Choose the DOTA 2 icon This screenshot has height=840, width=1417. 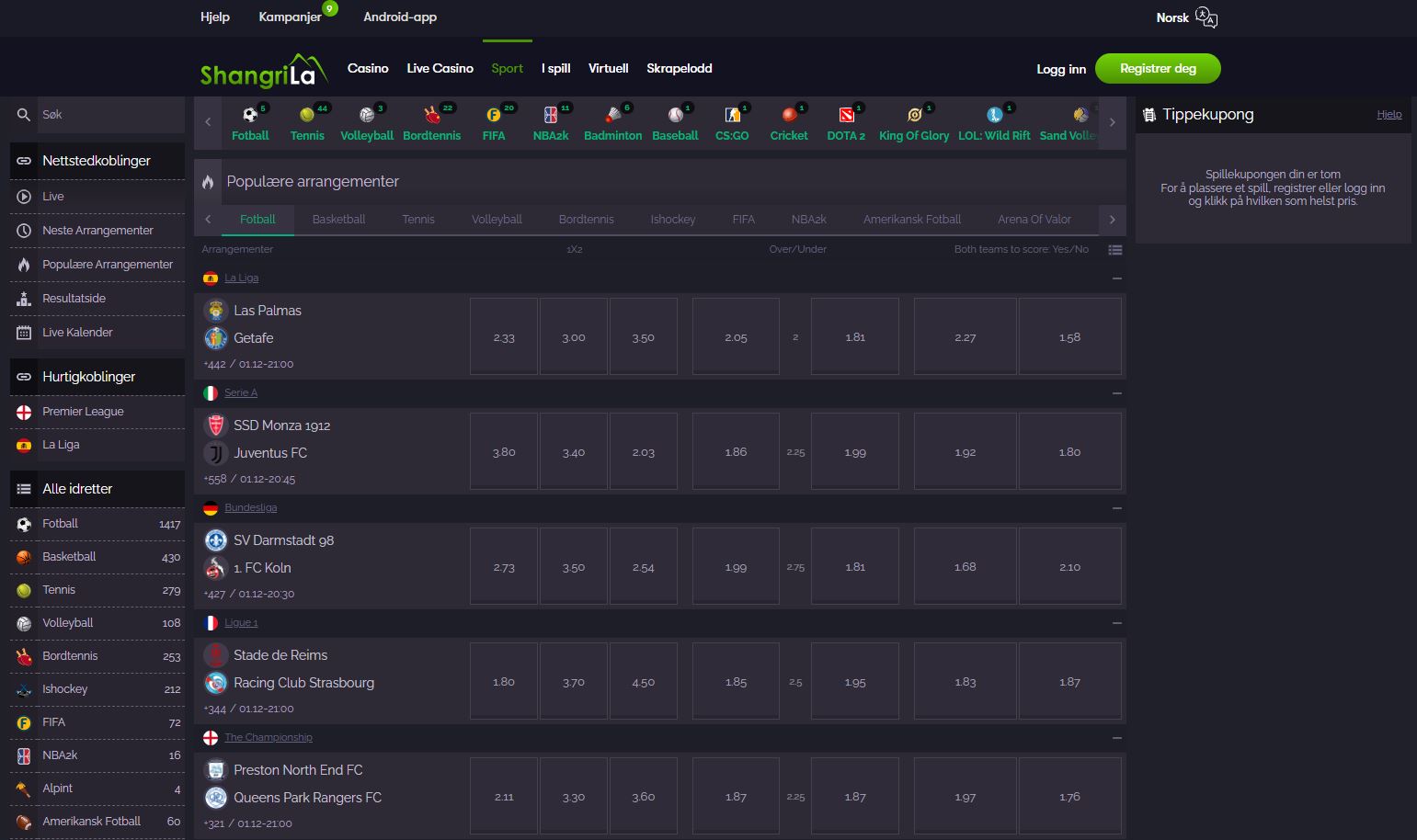coord(846,115)
